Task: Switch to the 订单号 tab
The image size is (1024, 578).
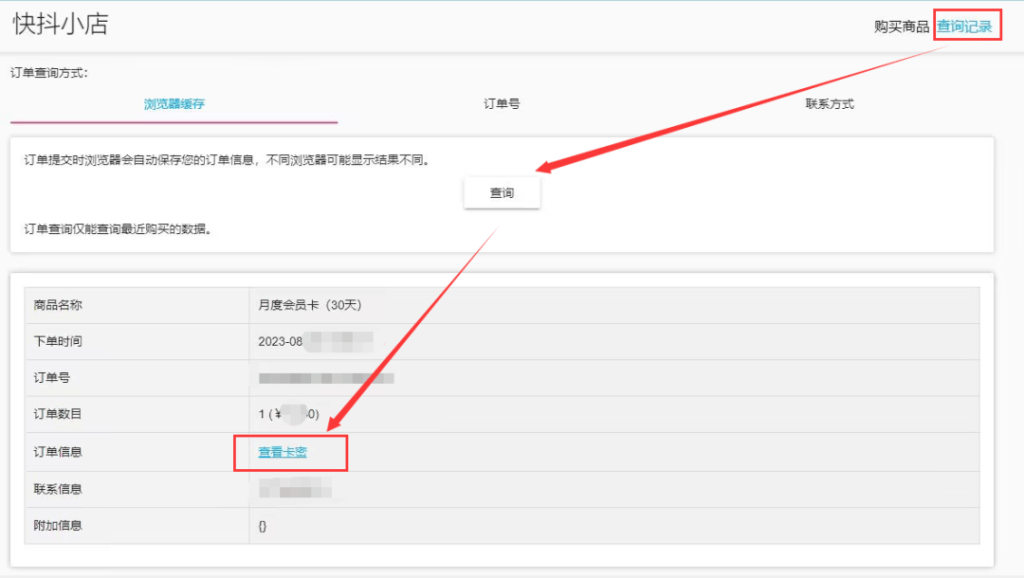Action: 502,104
